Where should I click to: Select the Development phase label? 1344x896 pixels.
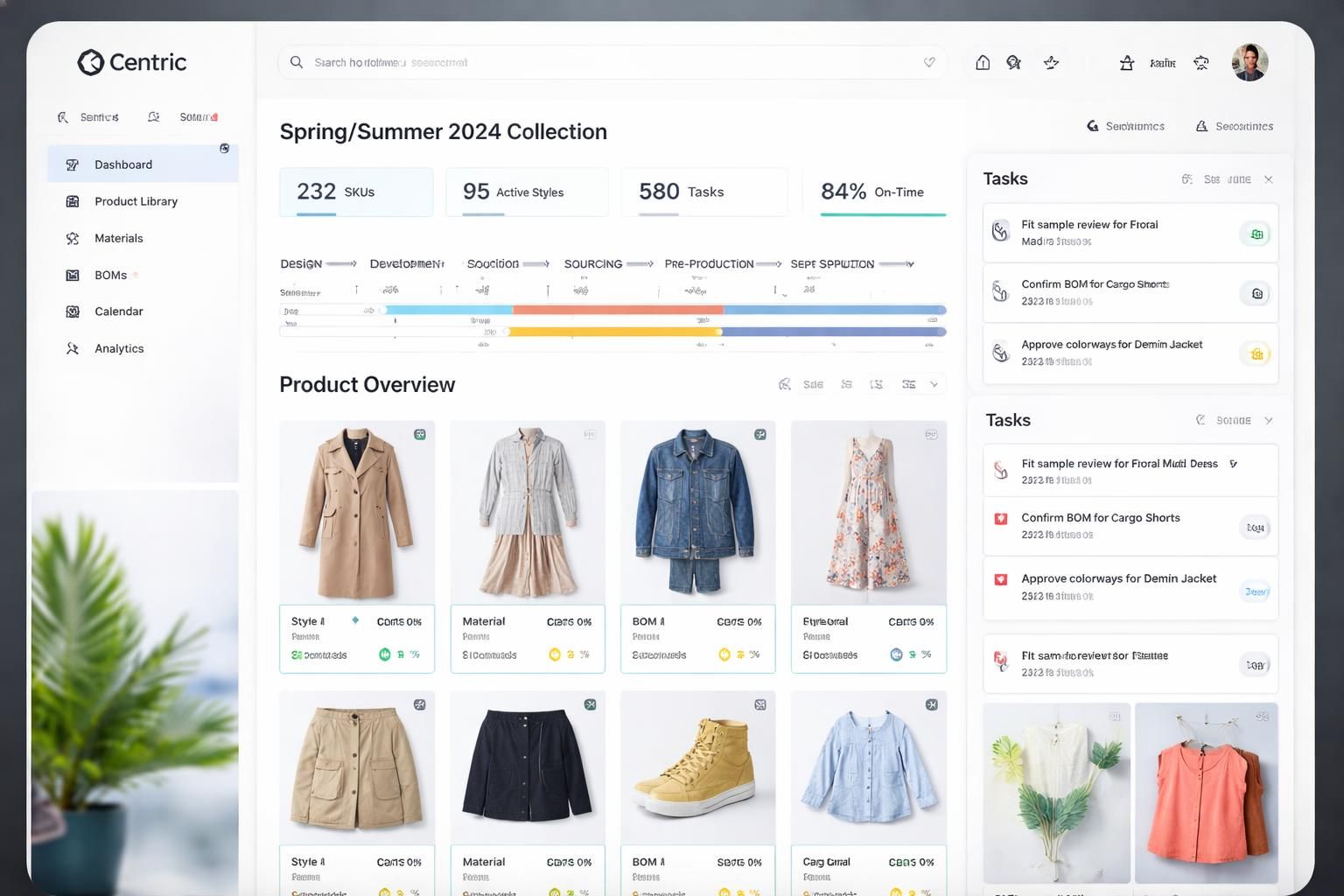[x=407, y=263]
